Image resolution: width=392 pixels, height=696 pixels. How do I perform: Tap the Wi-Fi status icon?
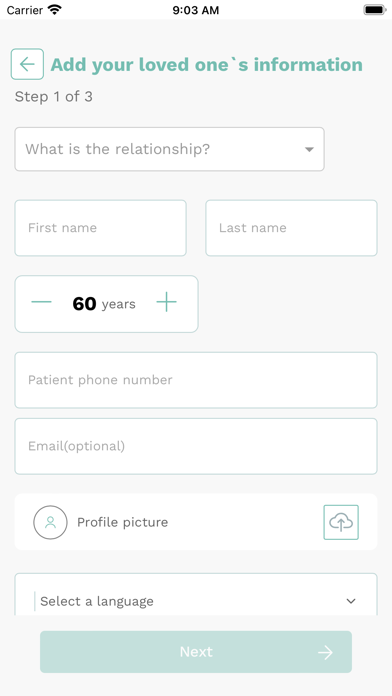coord(55,10)
